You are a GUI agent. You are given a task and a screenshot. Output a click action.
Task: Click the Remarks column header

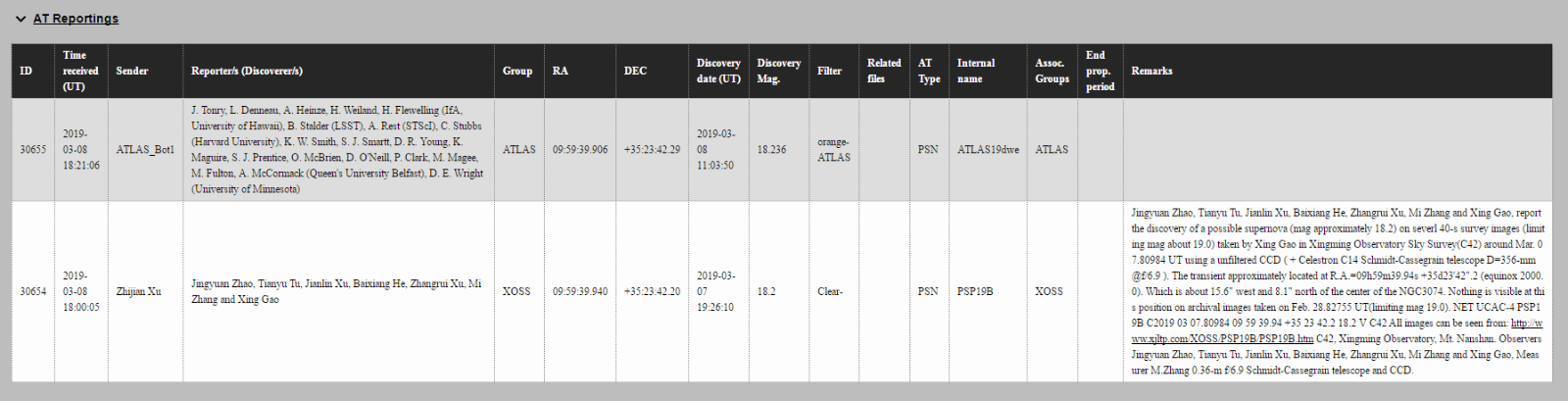(x=1151, y=71)
